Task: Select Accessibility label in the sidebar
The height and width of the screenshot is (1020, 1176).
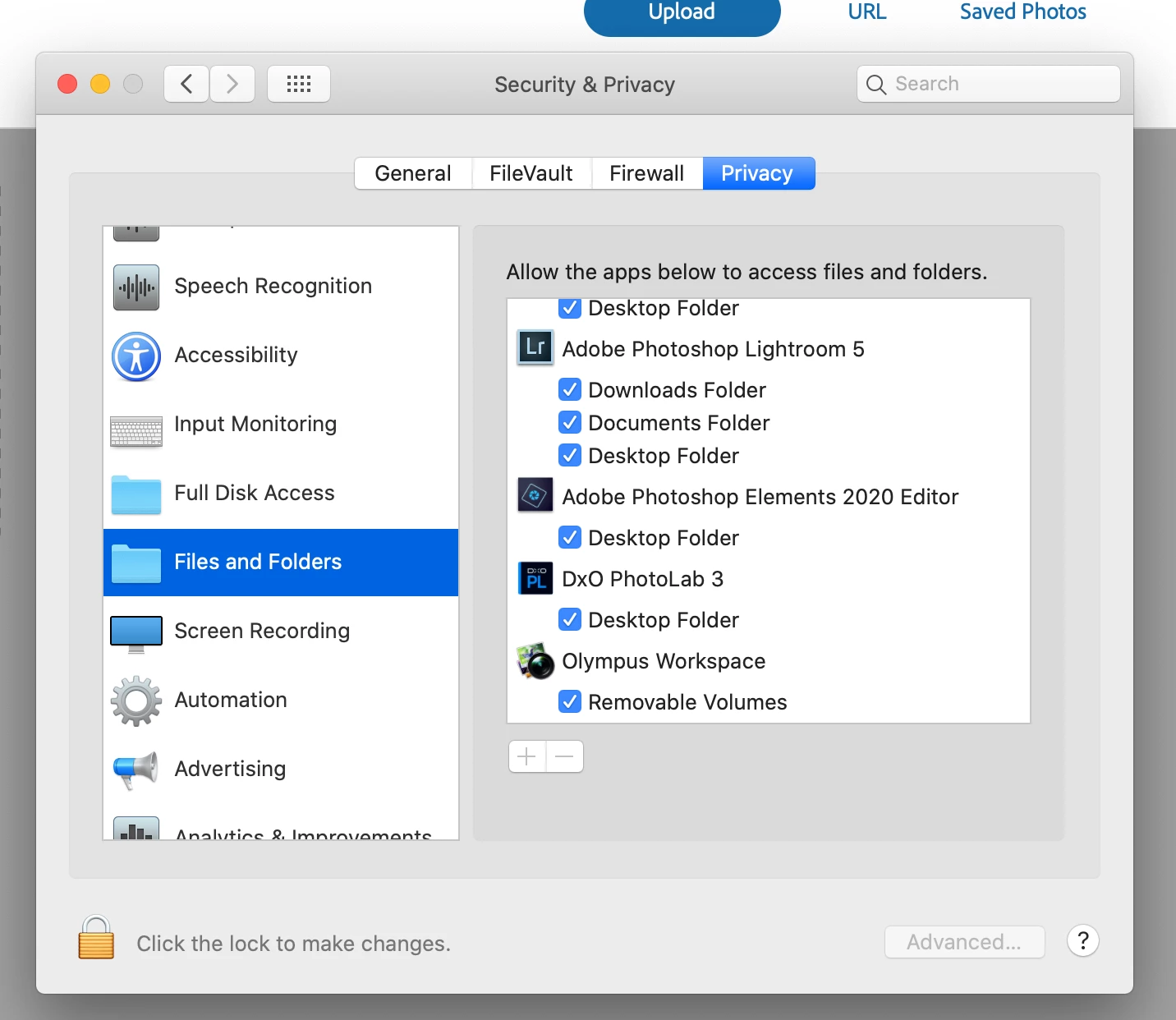Action: click(236, 355)
